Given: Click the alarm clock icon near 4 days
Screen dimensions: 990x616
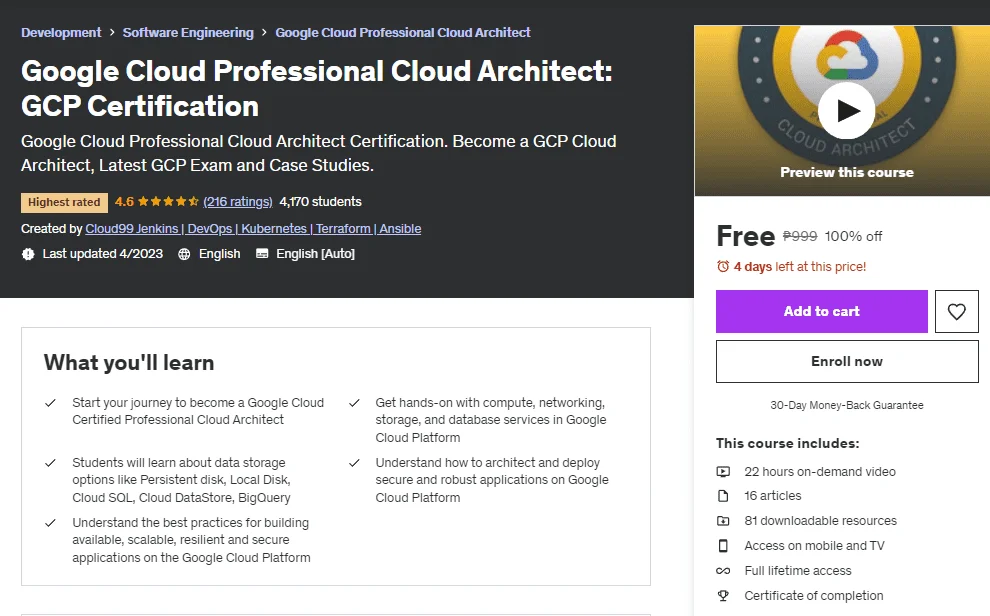Looking at the screenshot, I should (722, 267).
